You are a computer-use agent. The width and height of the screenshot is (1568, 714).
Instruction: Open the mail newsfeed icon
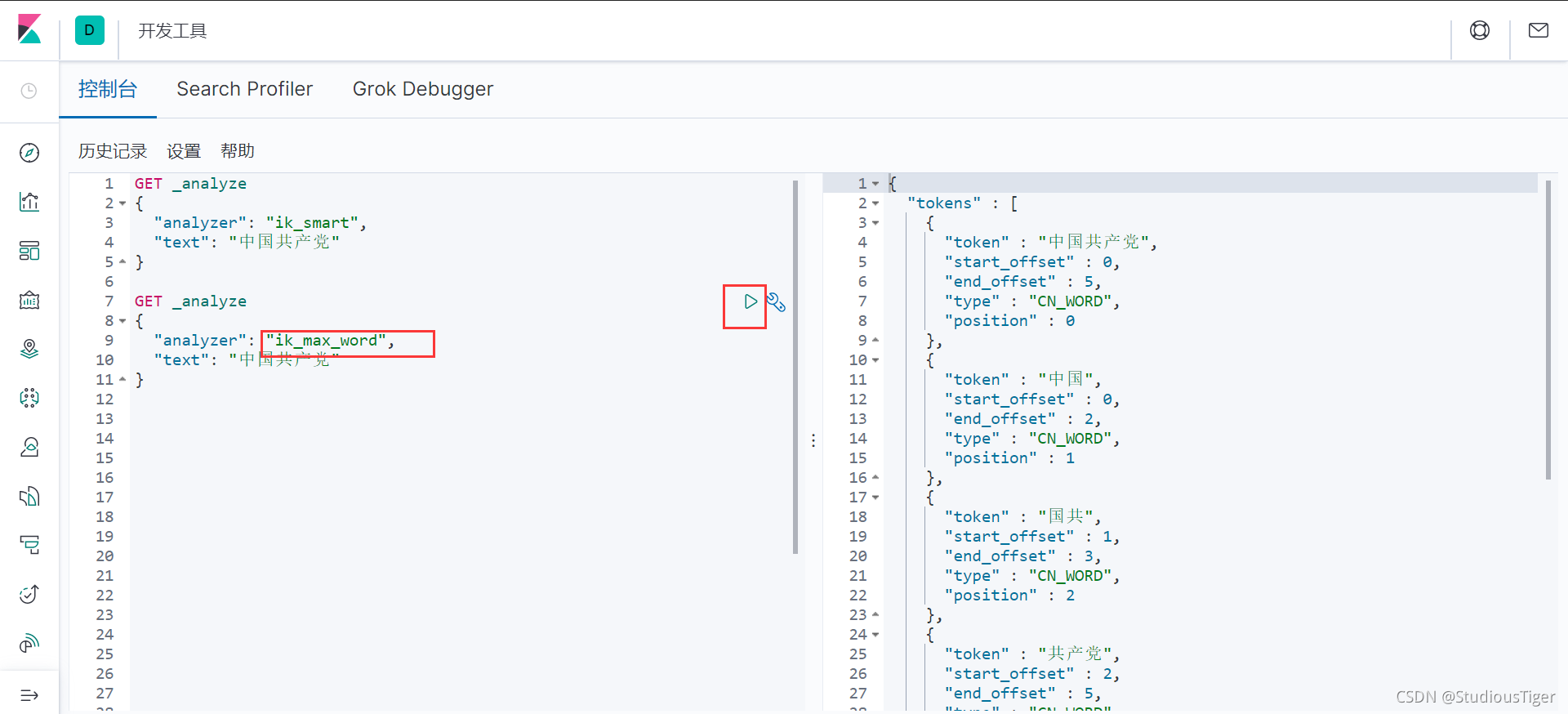point(1539,30)
